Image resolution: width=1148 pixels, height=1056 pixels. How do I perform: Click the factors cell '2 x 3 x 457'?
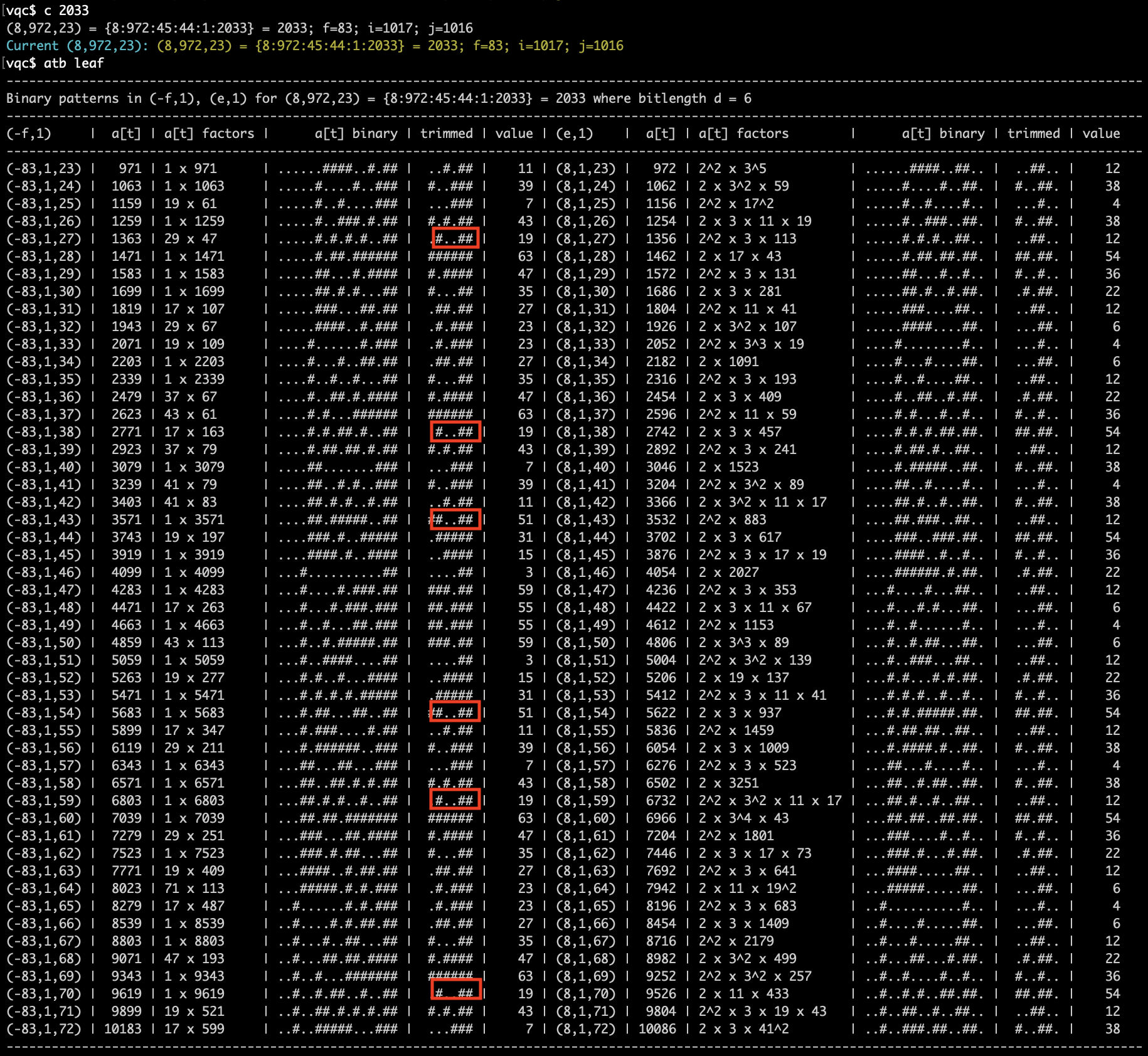tap(740, 432)
